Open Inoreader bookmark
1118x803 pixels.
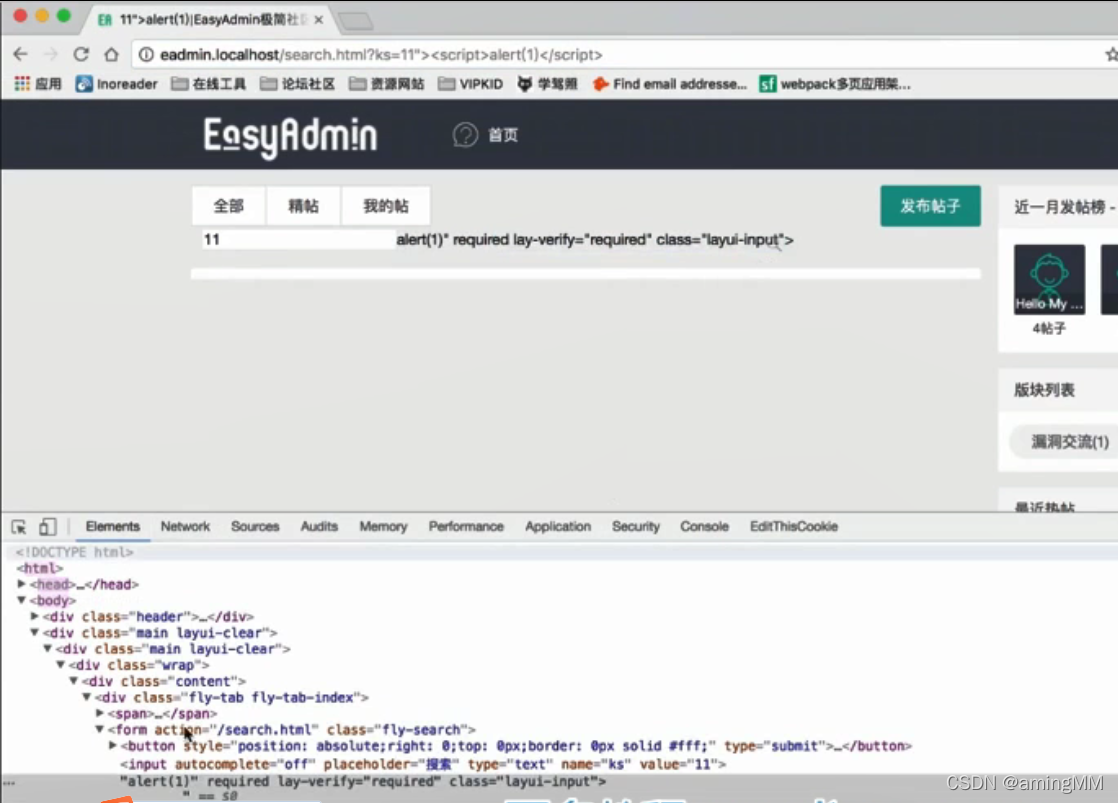coord(116,84)
